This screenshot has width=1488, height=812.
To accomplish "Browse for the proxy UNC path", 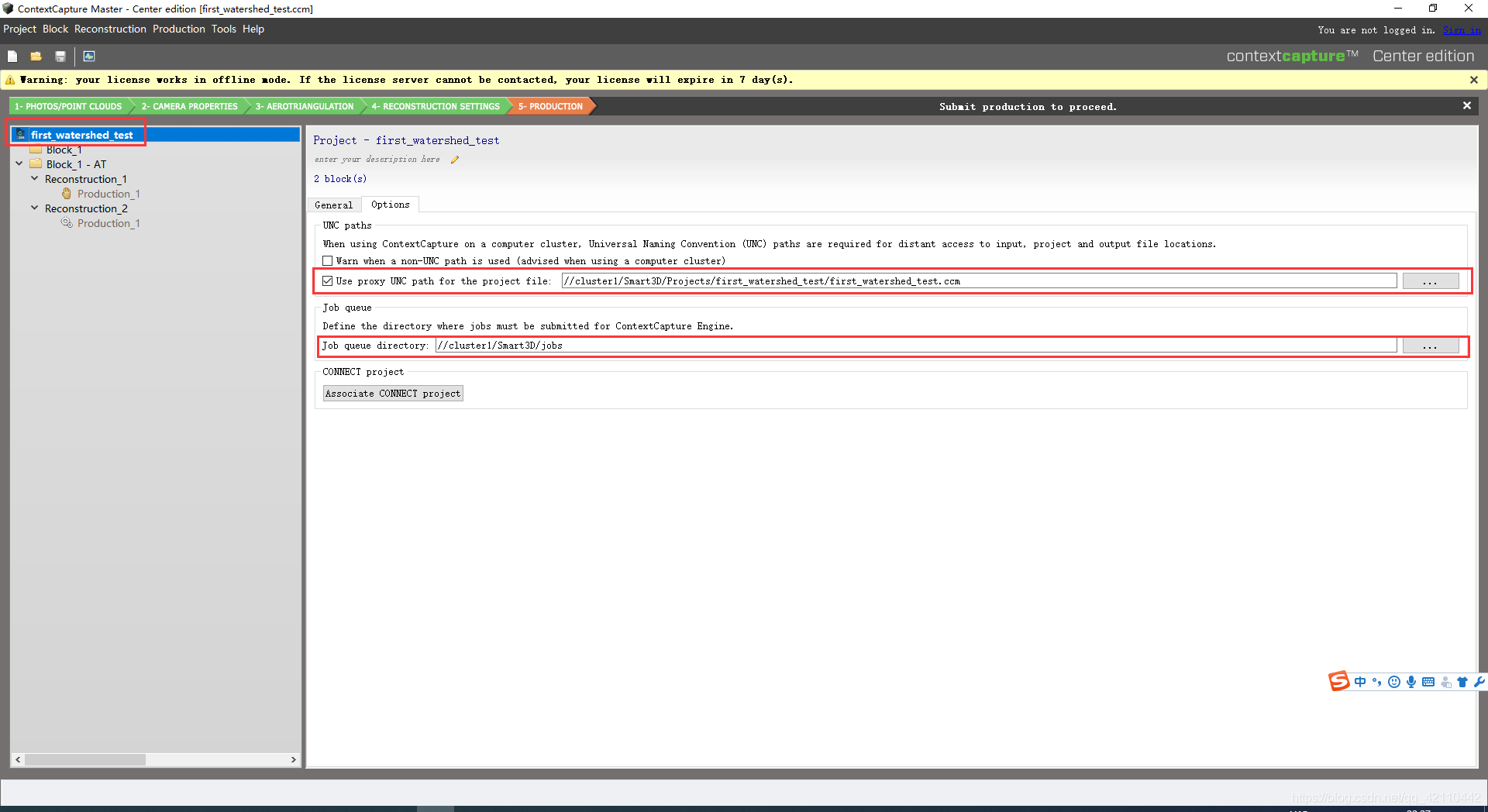I will (x=1430, y=281).
